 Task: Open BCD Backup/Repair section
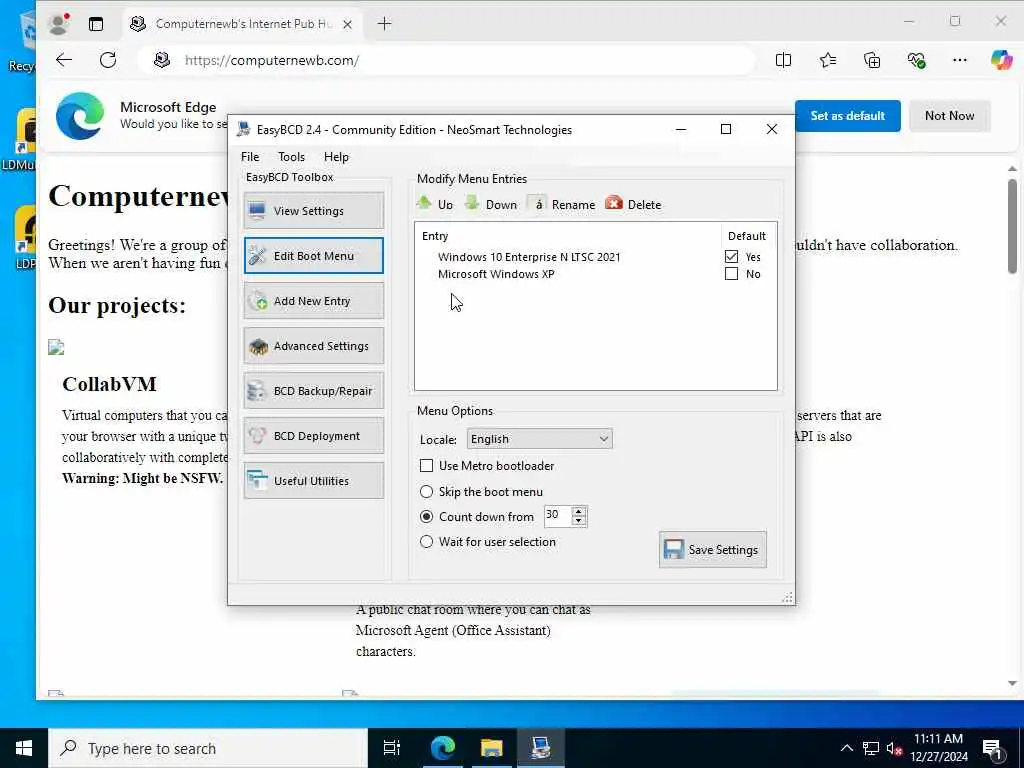[313, 391]
